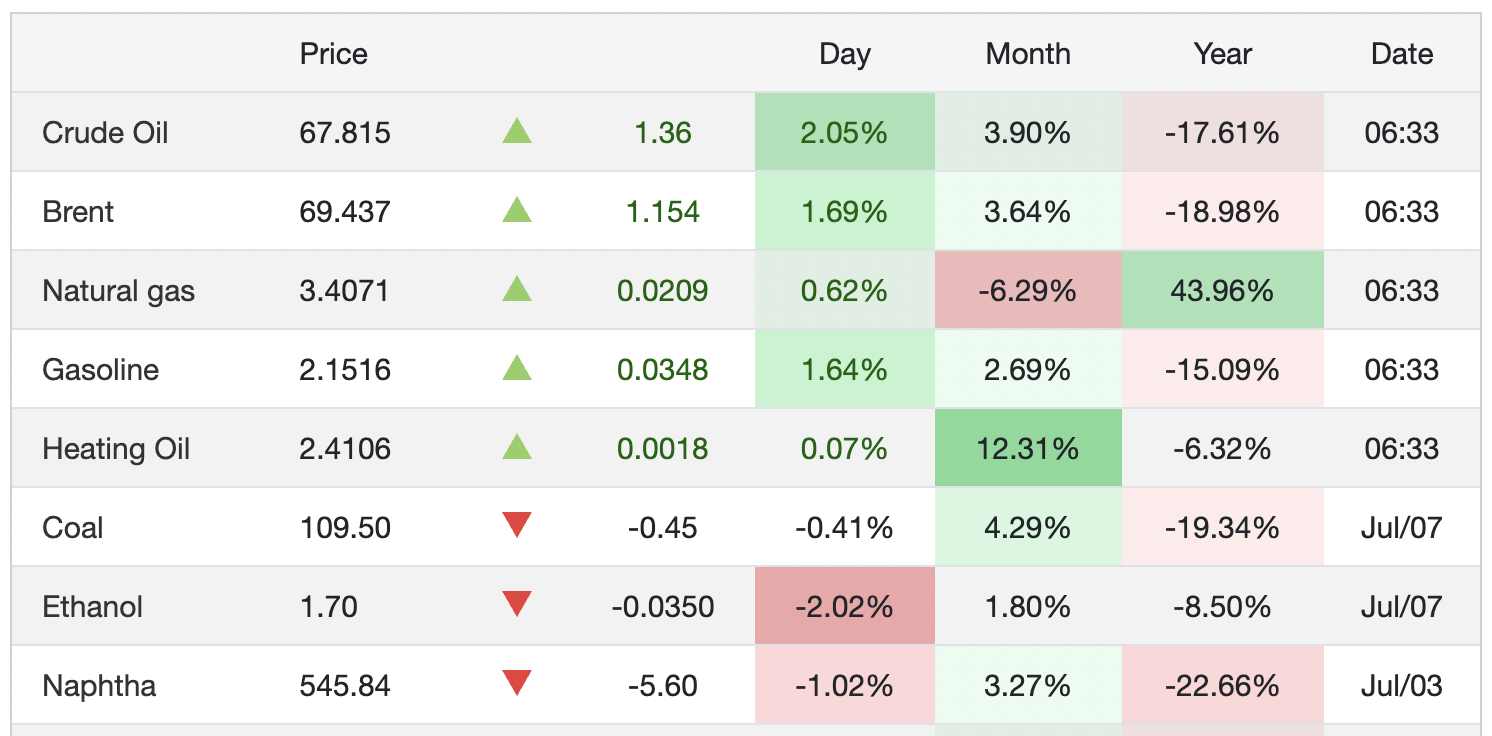Click the Coal red down arrow
This screenshot has width=1492, height=736.
click(x=517, y=525)
